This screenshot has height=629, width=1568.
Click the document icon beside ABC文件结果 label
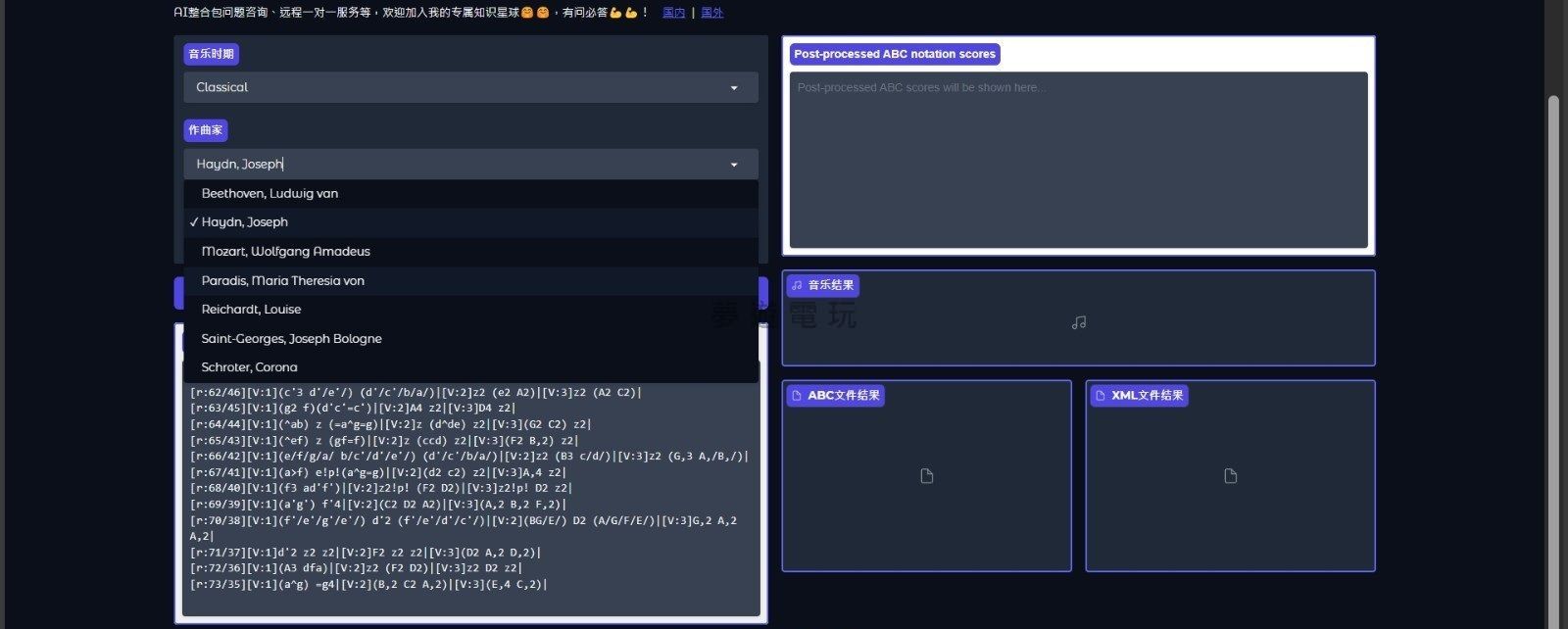797,396
